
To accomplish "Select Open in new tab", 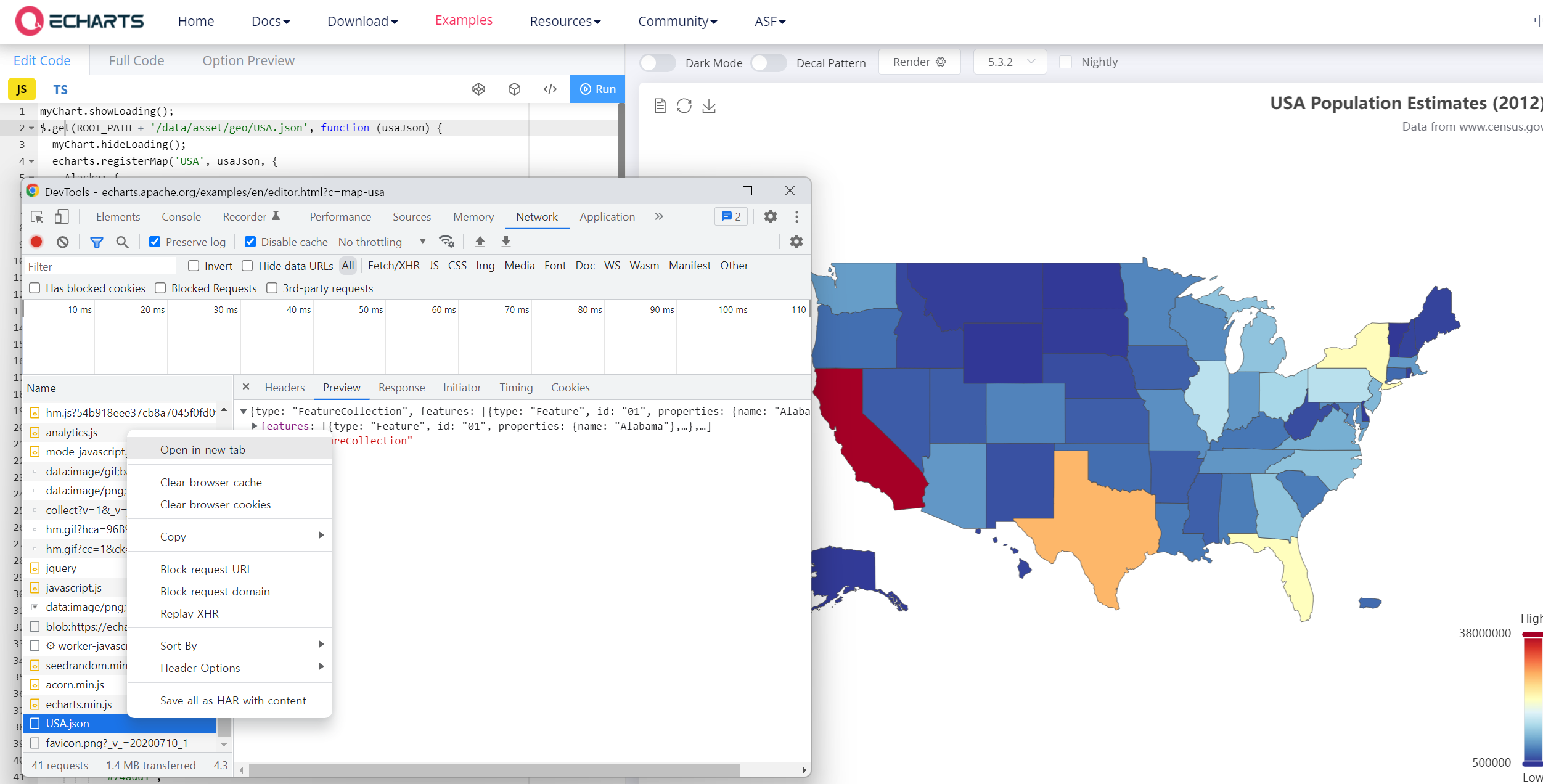I will [x=203, y=450].
